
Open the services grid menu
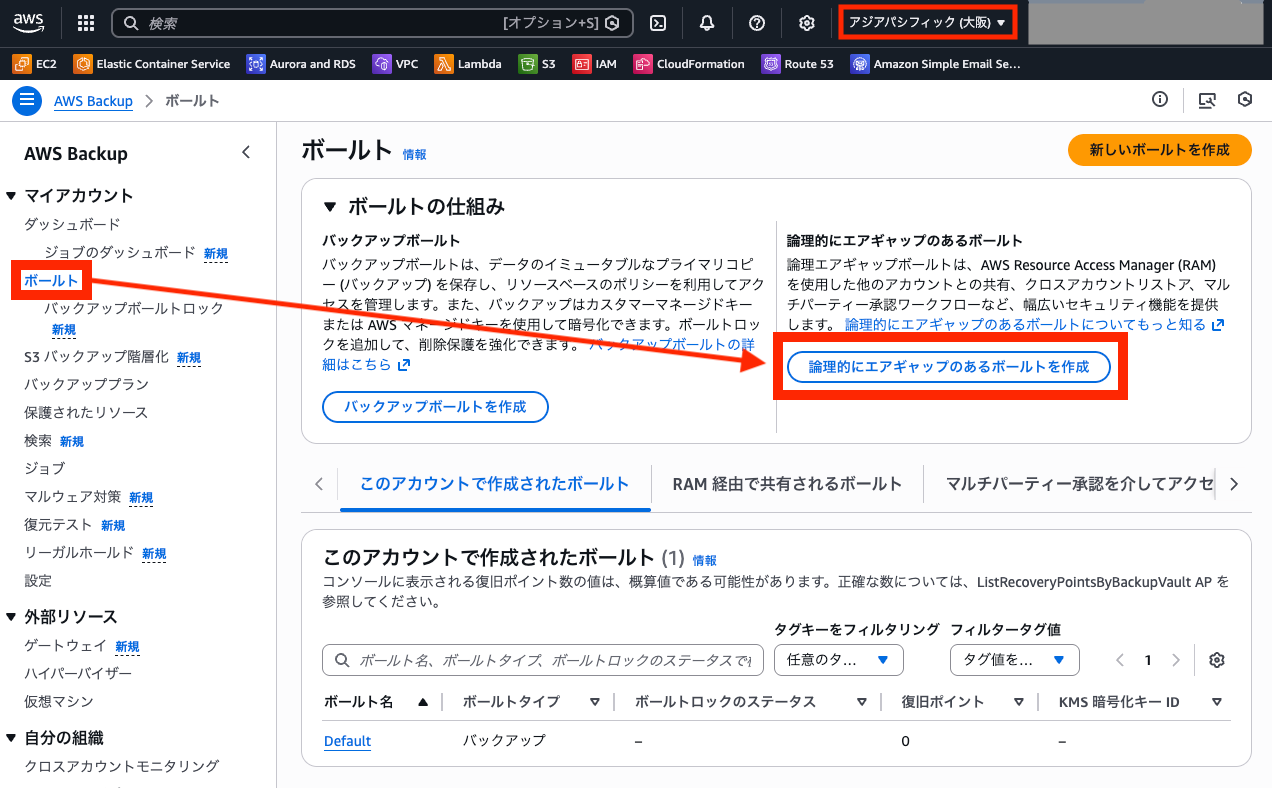[85, 22]
